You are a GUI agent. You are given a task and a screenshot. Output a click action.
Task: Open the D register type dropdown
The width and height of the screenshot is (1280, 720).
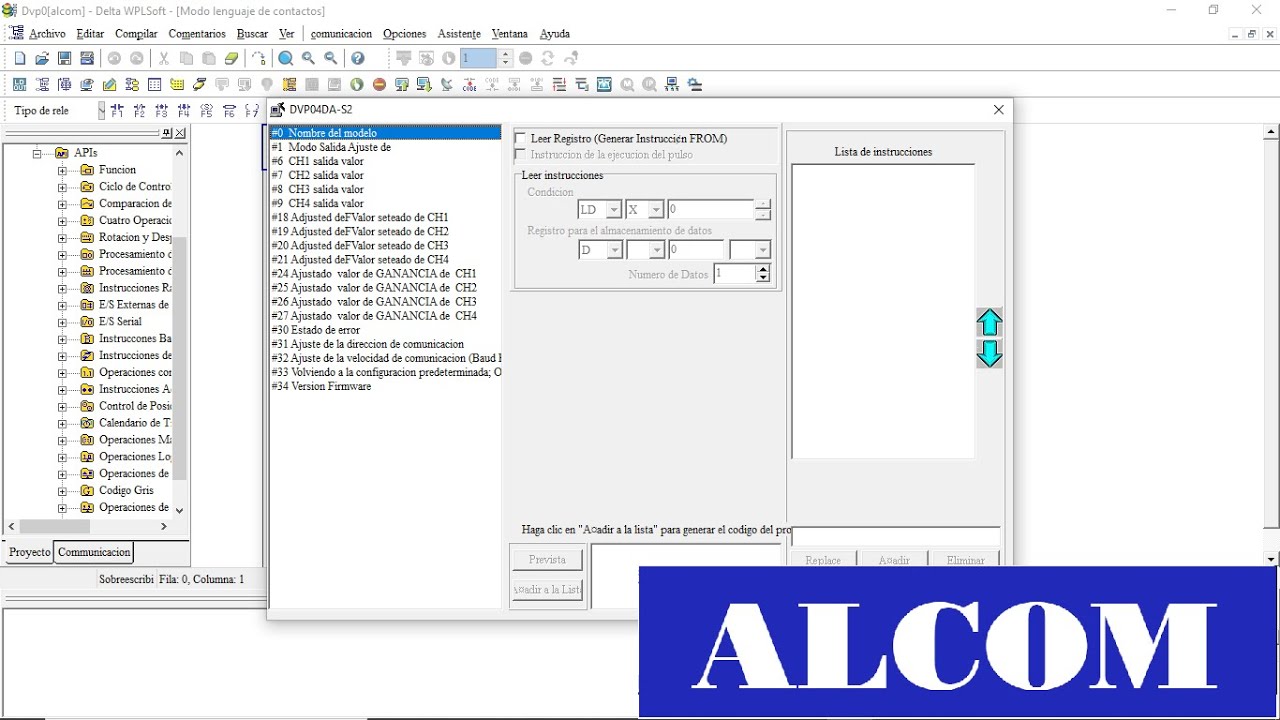614,250
